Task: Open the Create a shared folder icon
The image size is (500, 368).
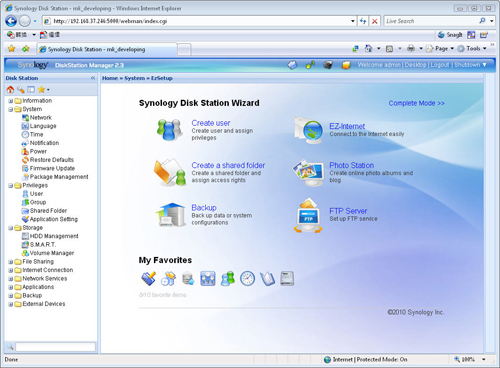Action: pyautogui.click(x=170, y=172)
